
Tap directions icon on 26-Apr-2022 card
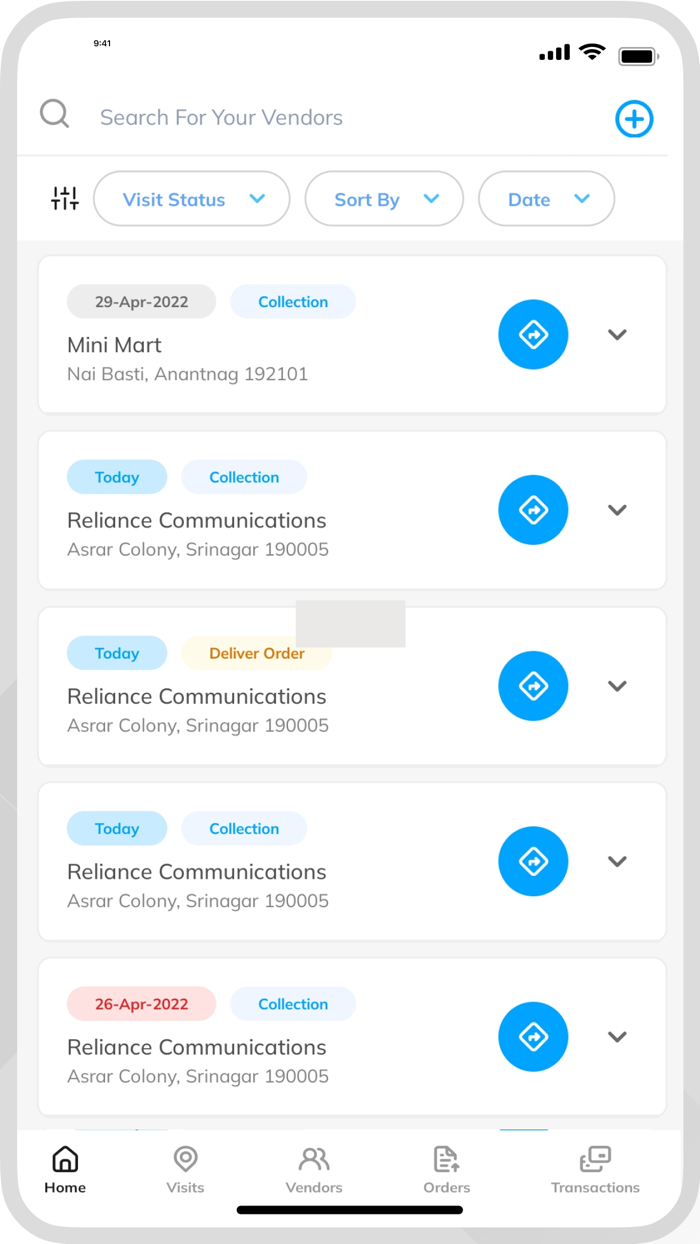tap(533, 1037)
